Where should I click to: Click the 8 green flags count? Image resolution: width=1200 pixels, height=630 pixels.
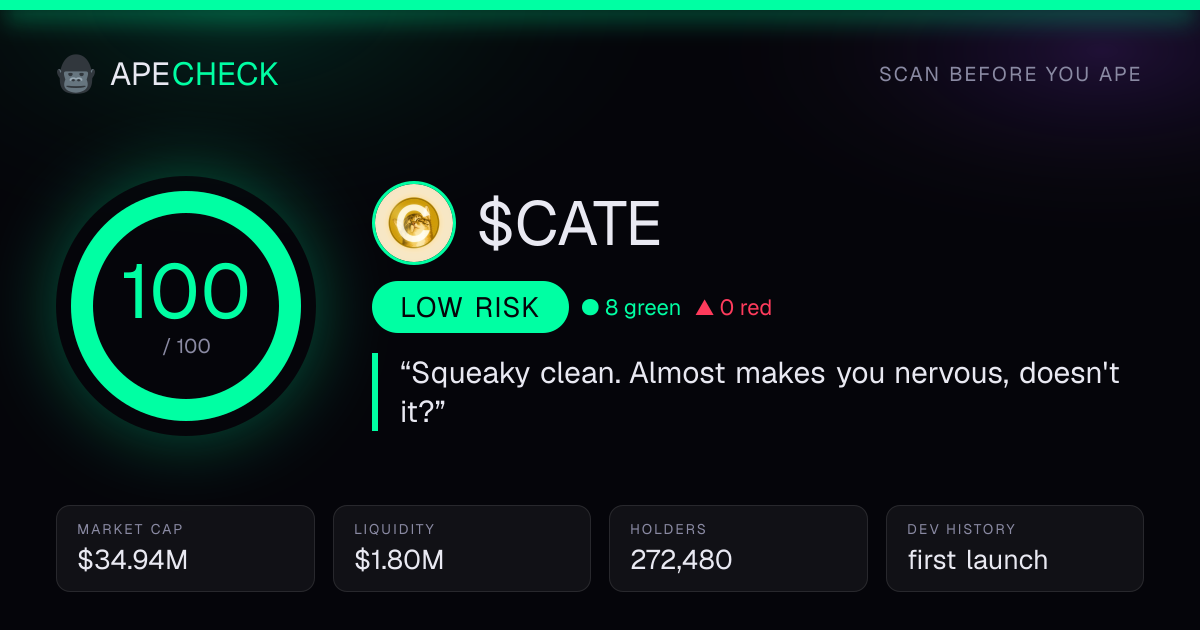tap(643, 308)
